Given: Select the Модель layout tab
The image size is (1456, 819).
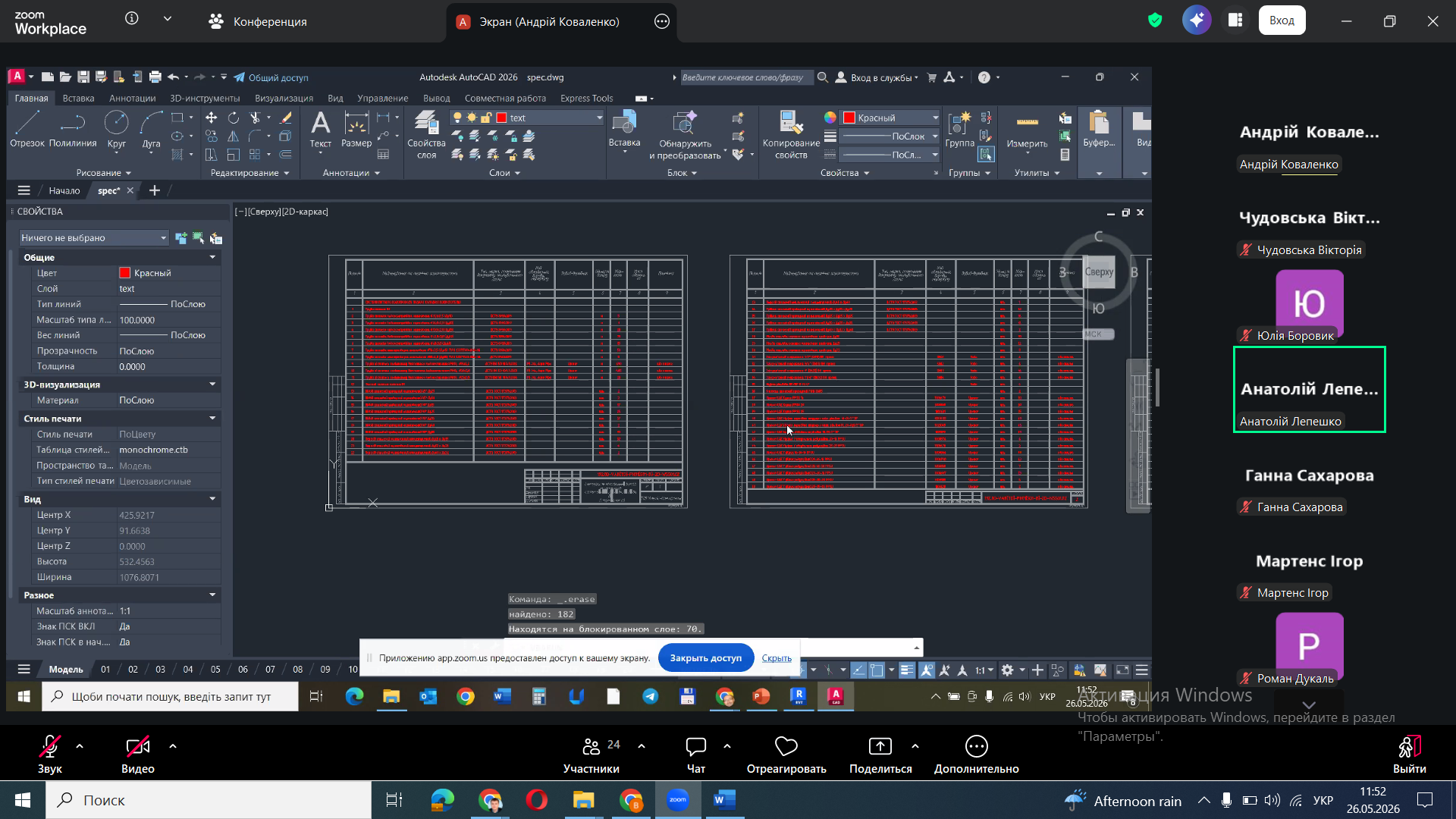Looking at the screenshot, I should [x=66, y=670].
